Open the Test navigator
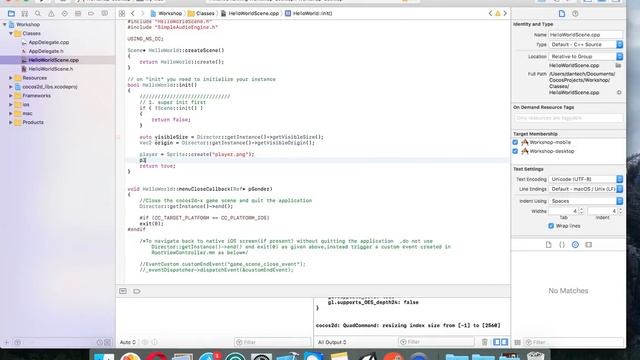The image size is (640, 360). coord(64,13)
